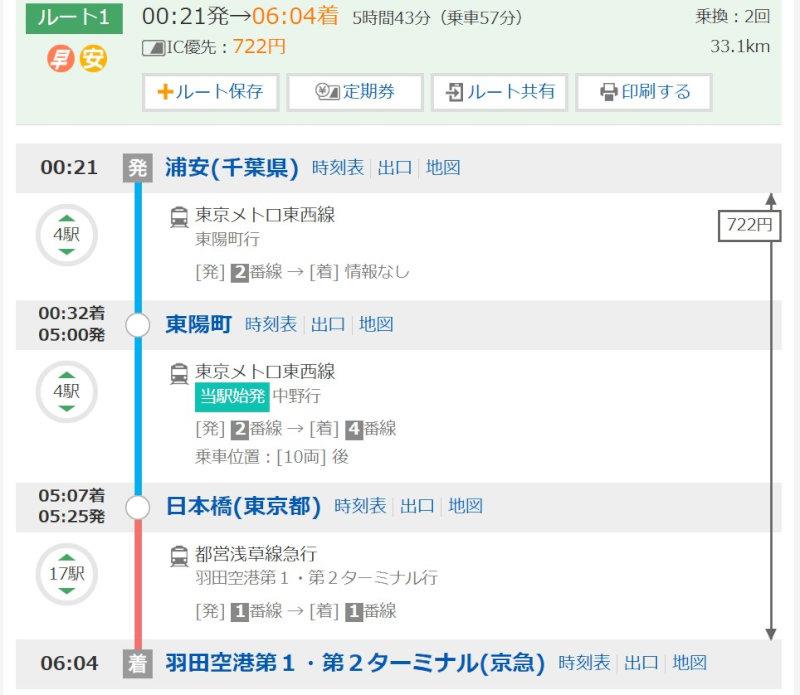The width and height of the screenshot is (800, 695).
Task: Click the 着 arrival marker at 羽田空港
Action: (138, 663)
